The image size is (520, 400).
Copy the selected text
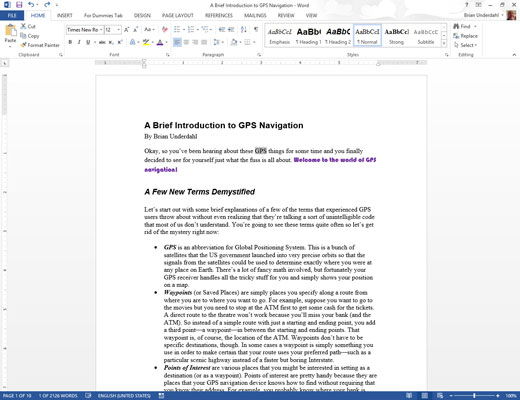coord(29,36)
